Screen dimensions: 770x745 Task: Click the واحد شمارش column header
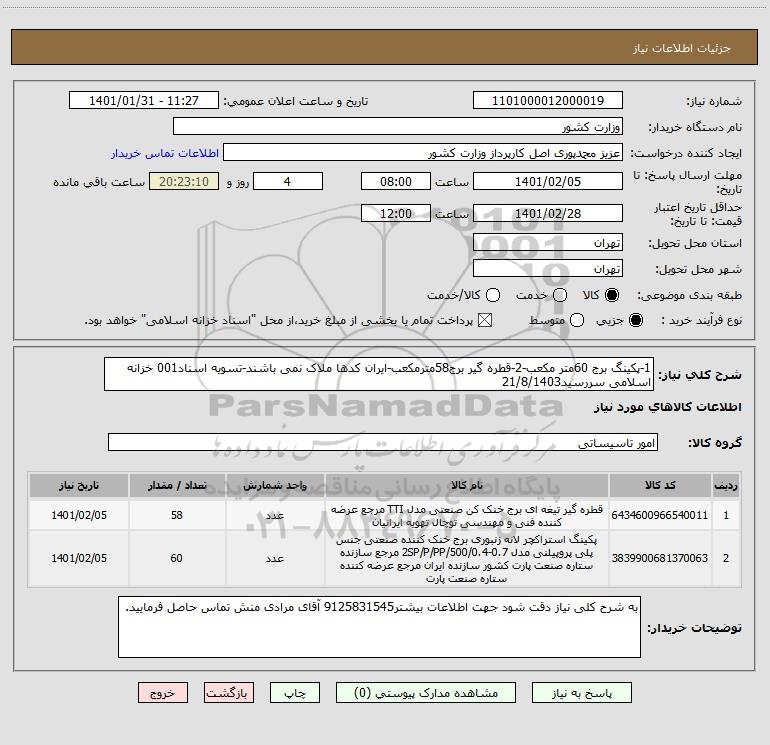tap(275, 485)
